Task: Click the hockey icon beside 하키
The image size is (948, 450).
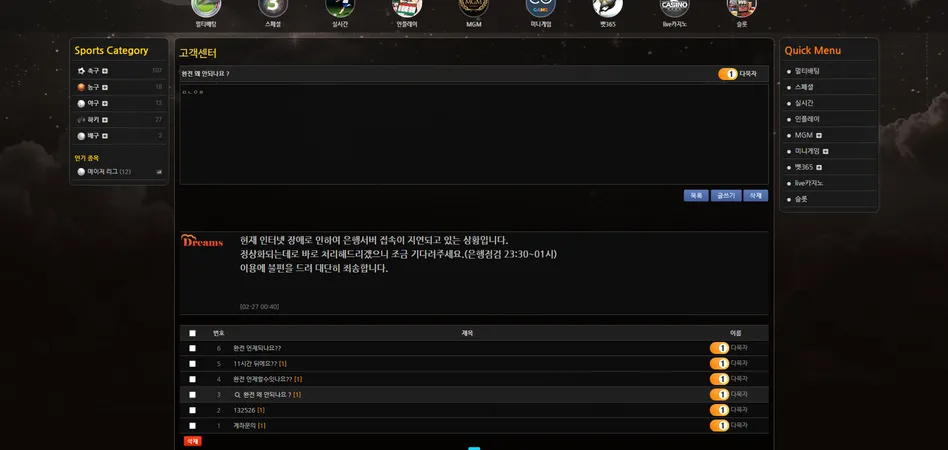Action: [81, 120]
